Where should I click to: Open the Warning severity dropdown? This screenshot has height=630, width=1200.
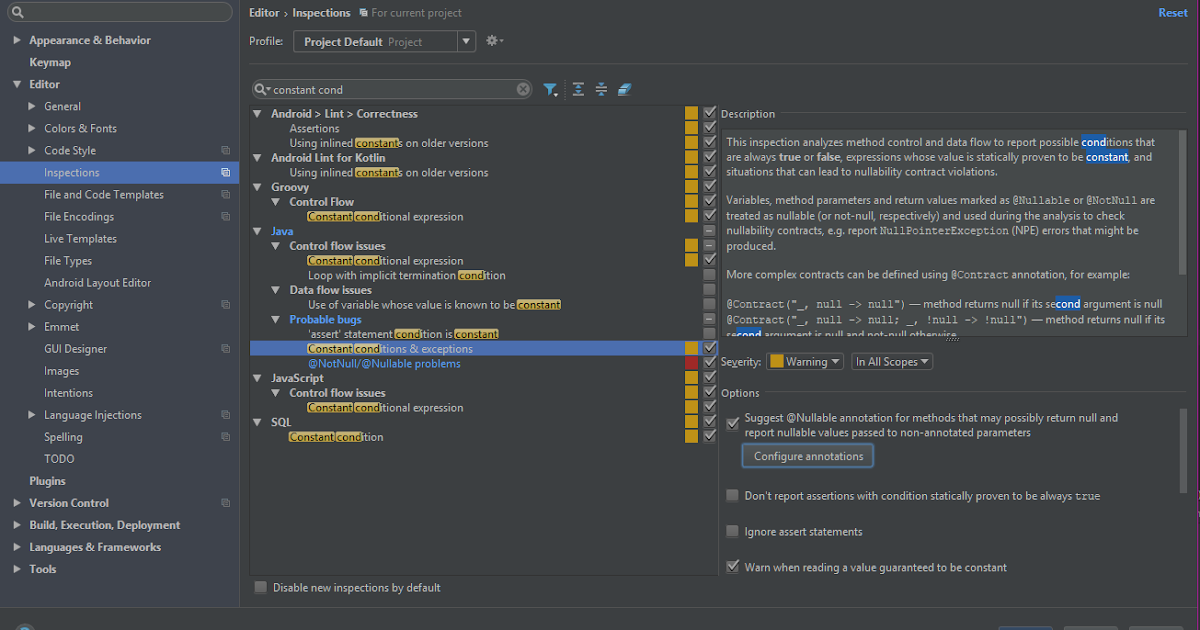[x=806, y=362]
